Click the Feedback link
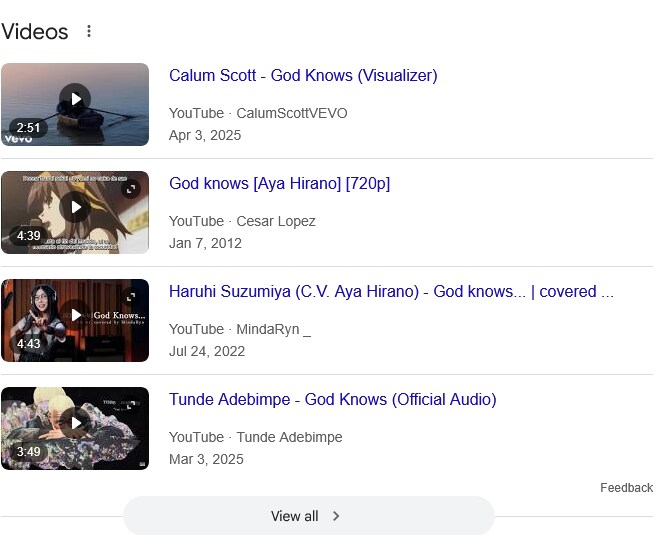Image resolution: width=671 pixels, height=535 pixels. (626, 488)
